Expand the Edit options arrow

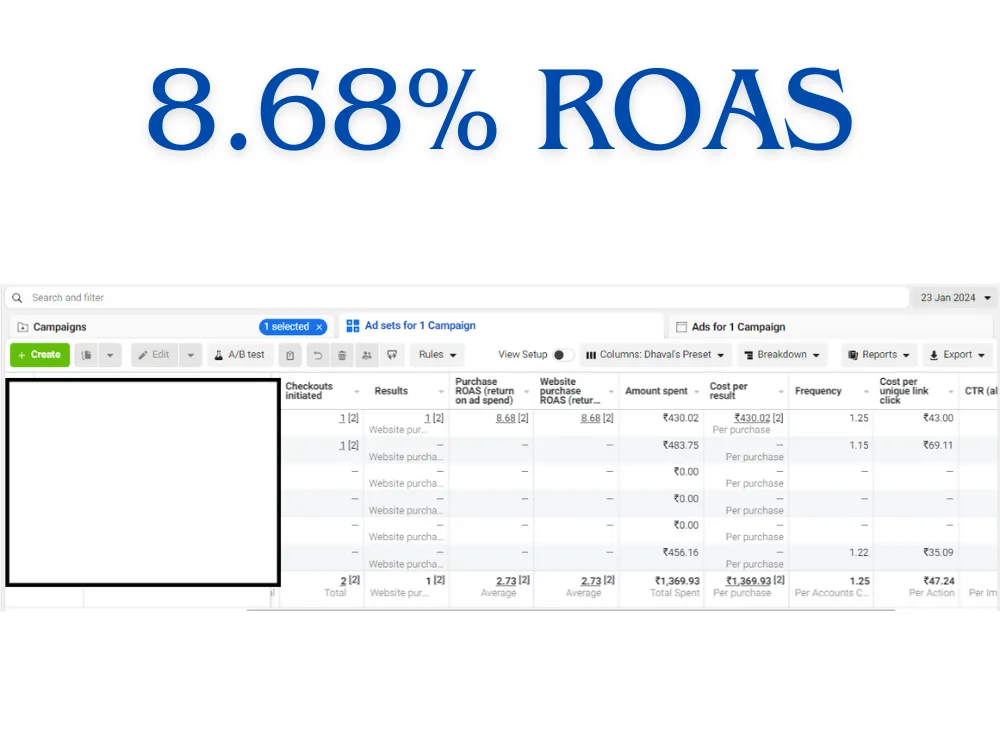[191, 355]
